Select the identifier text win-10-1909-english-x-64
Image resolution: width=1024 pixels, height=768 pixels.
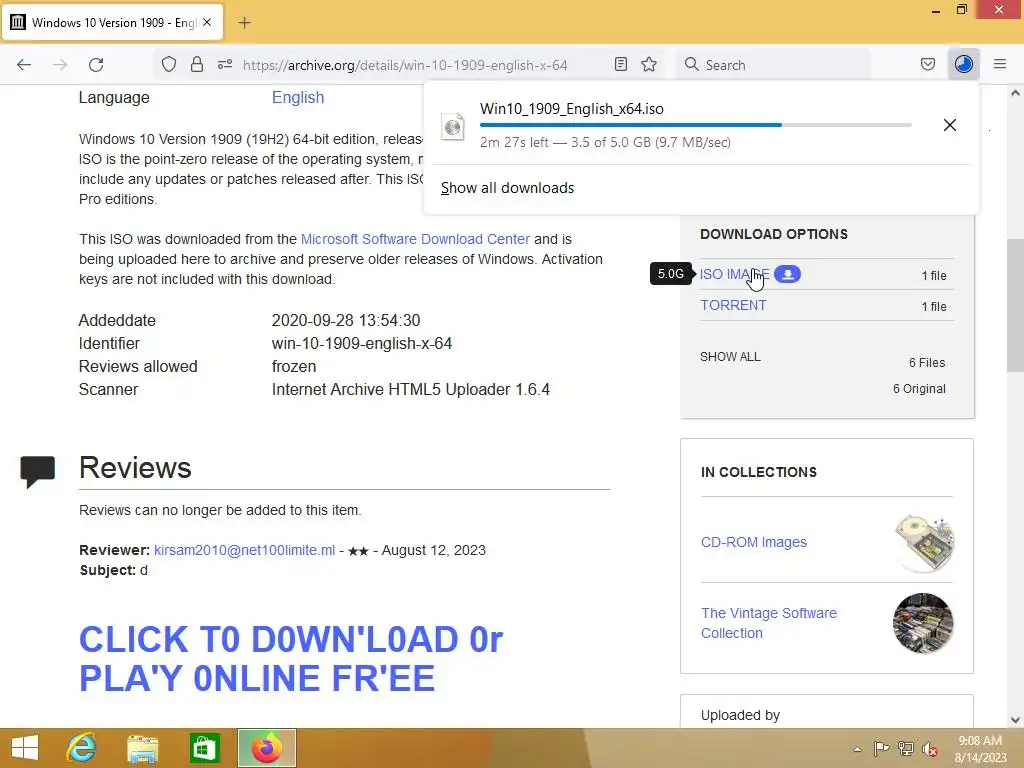point(362,344)
